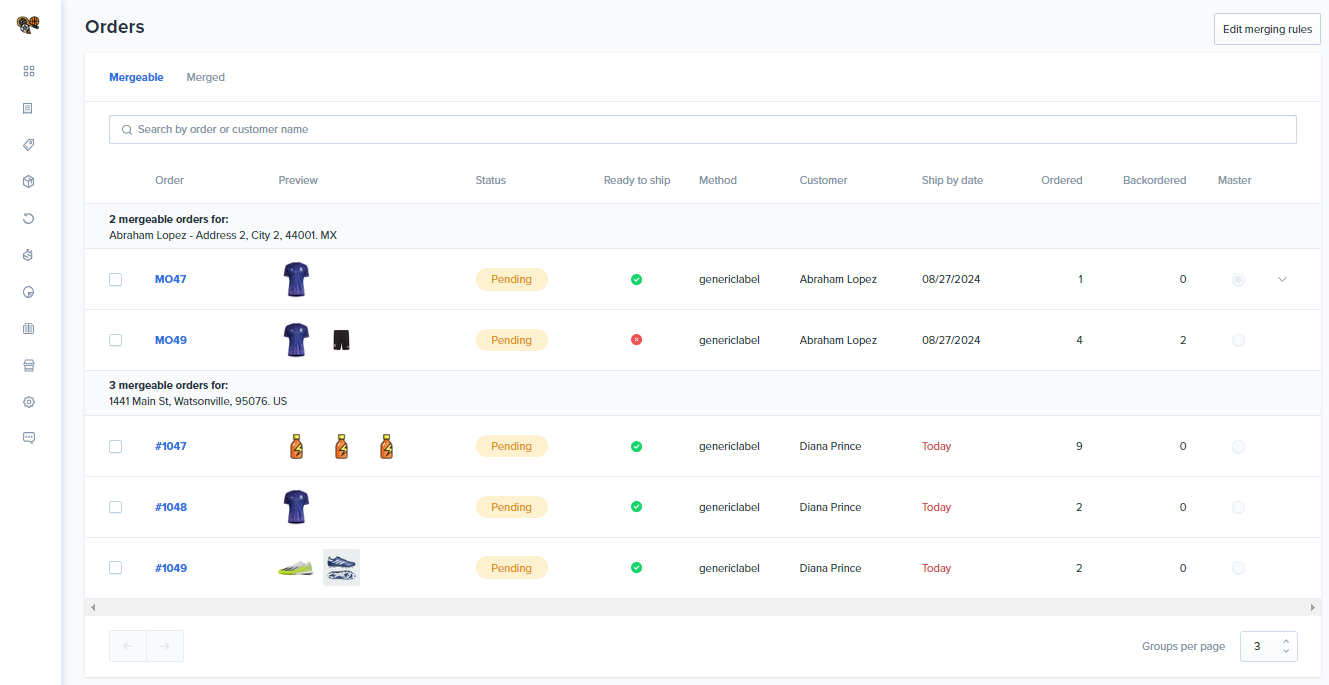
Task: Click the chat bubble icon in sidebar
Action: click(29, 438)
